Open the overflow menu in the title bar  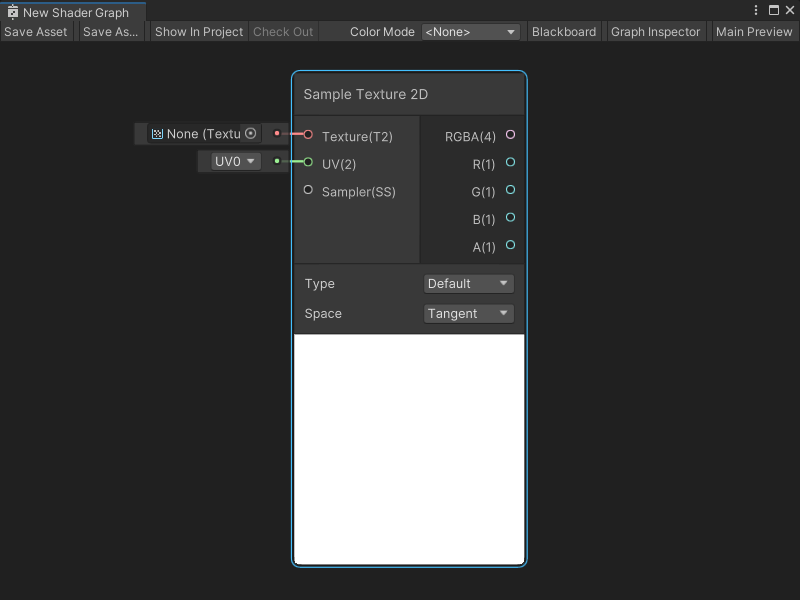coord(757,9)
